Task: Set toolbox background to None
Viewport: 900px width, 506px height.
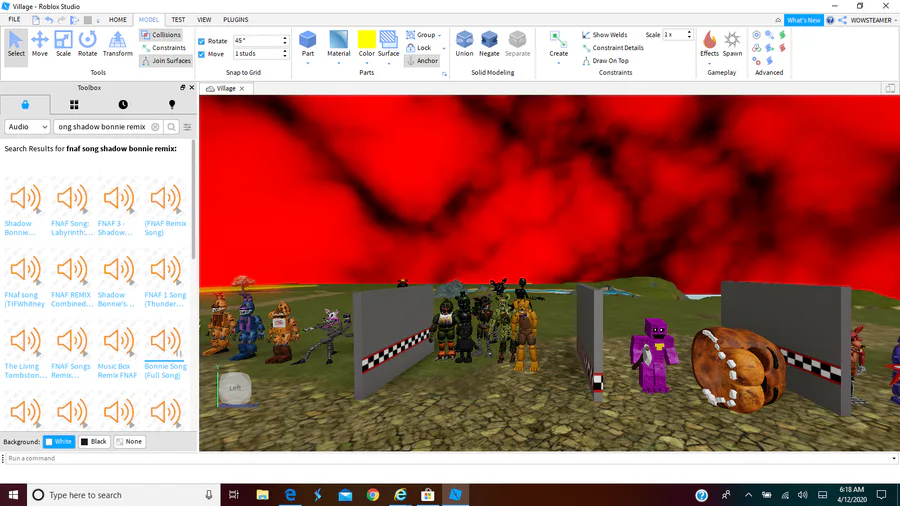Action: coord(129,442)
